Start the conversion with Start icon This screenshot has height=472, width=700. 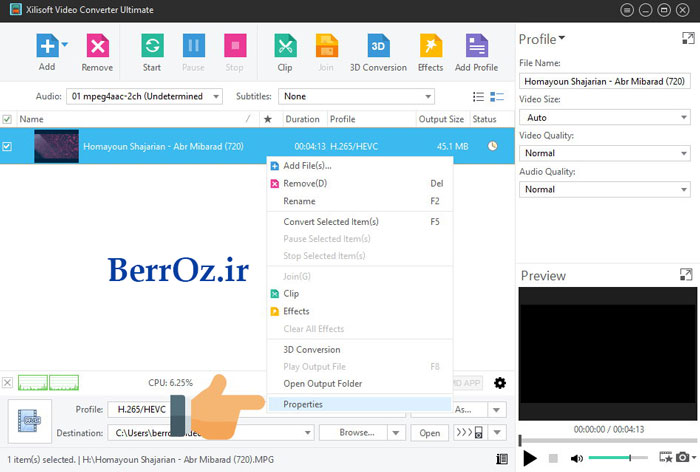click(x=152, y=47)
